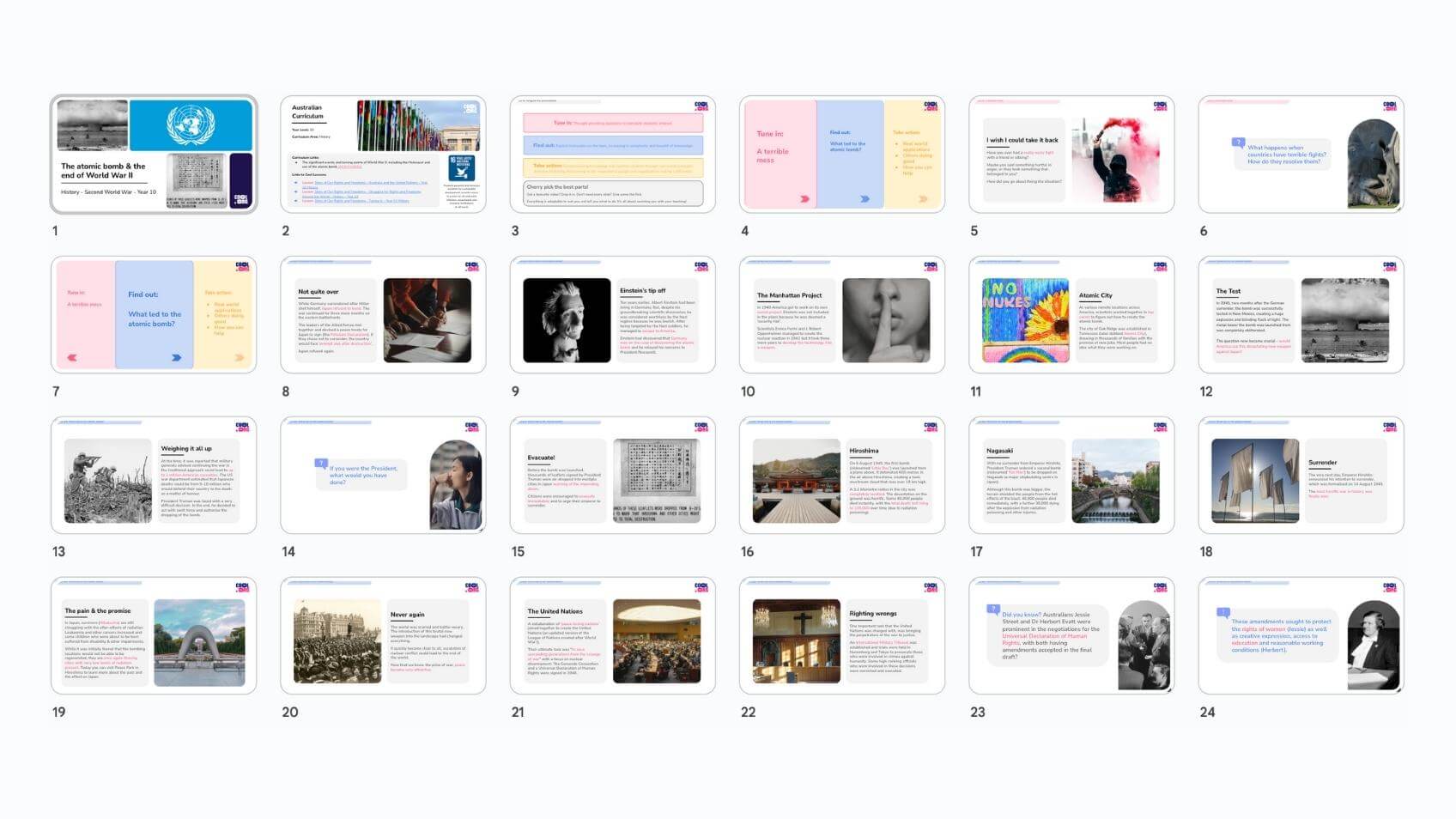Select the Australian Curriculum slide 2
This screenshot has width=1456, height=819.
[383, 155]
